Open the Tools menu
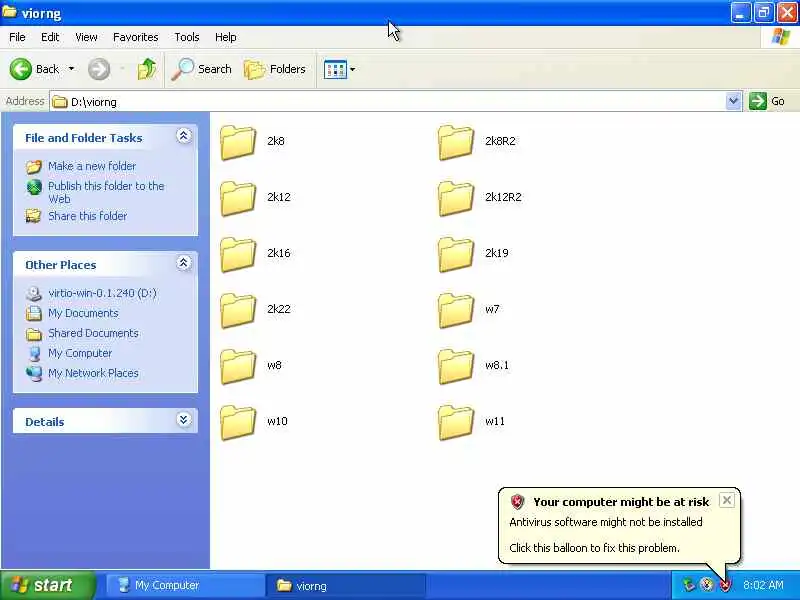This screenshot has width=800, height=600. tap(187, 37)
